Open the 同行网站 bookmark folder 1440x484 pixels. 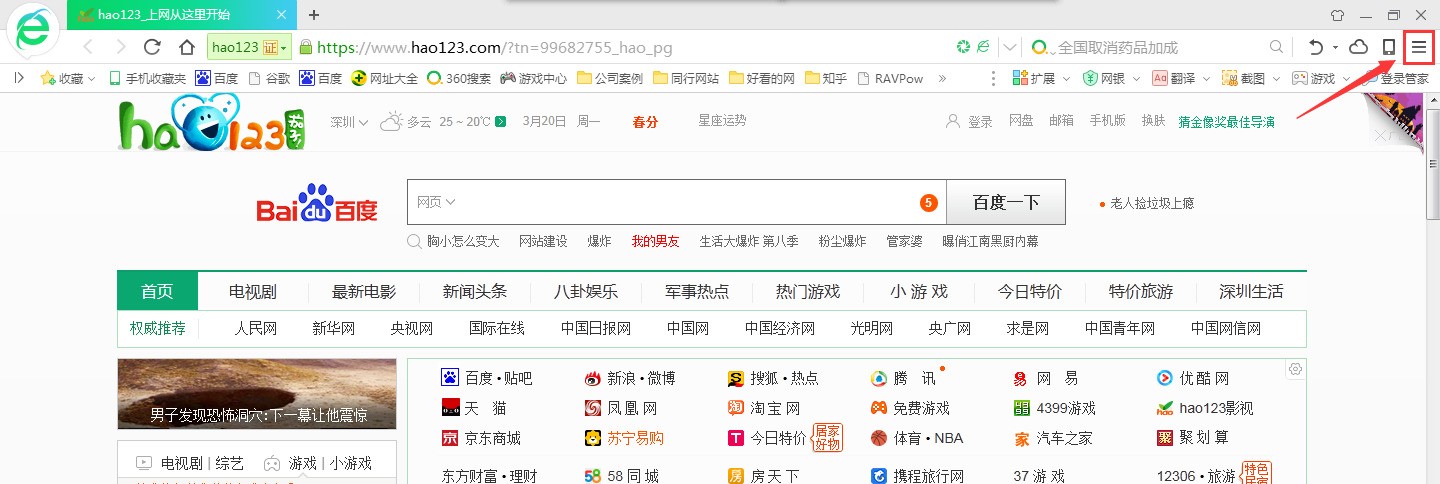point(686,78)
